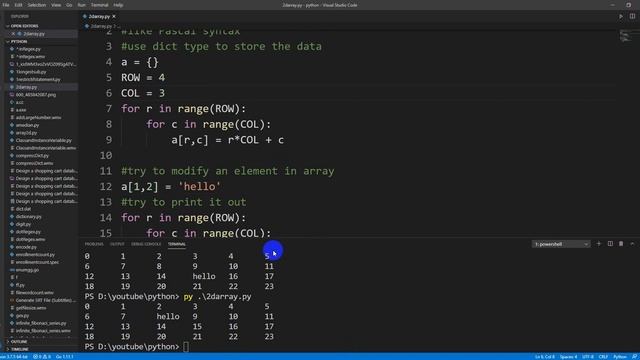Run the Python file with the play icon

(621, 16)
